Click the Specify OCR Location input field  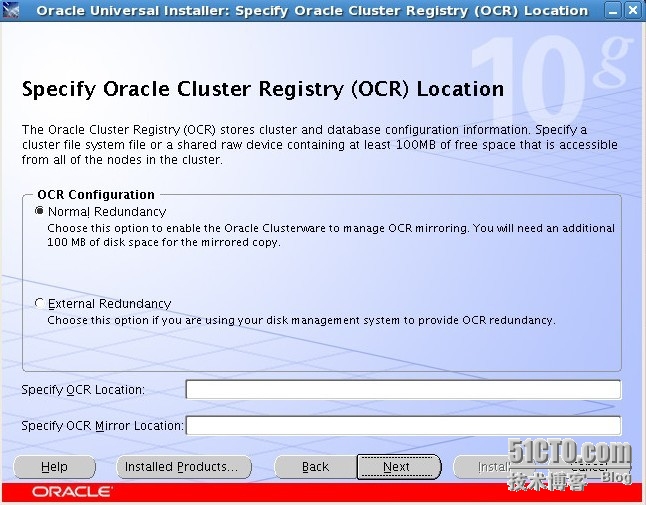click(x=403, y=390)
